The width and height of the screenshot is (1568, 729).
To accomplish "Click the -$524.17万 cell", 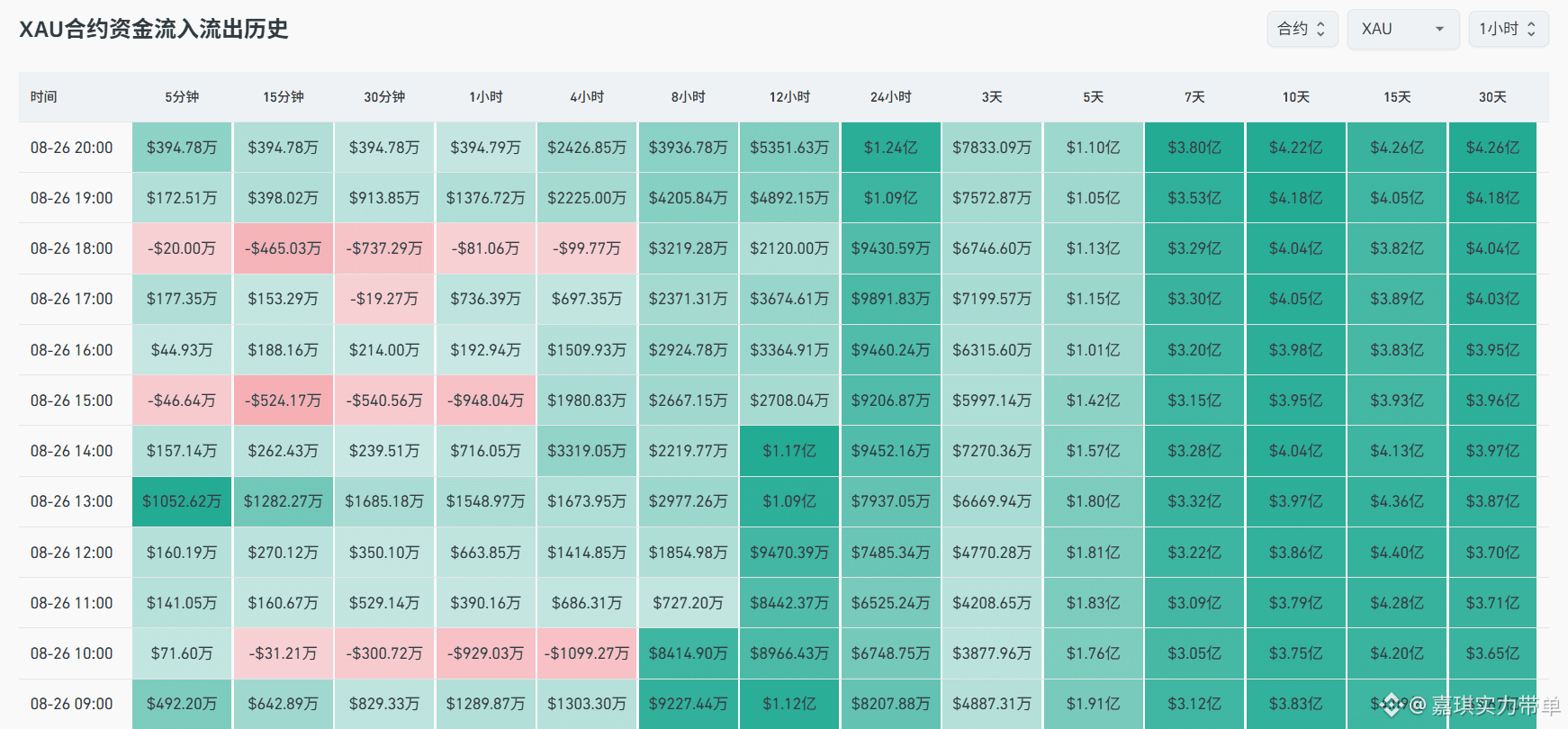I will coord(283,400).
